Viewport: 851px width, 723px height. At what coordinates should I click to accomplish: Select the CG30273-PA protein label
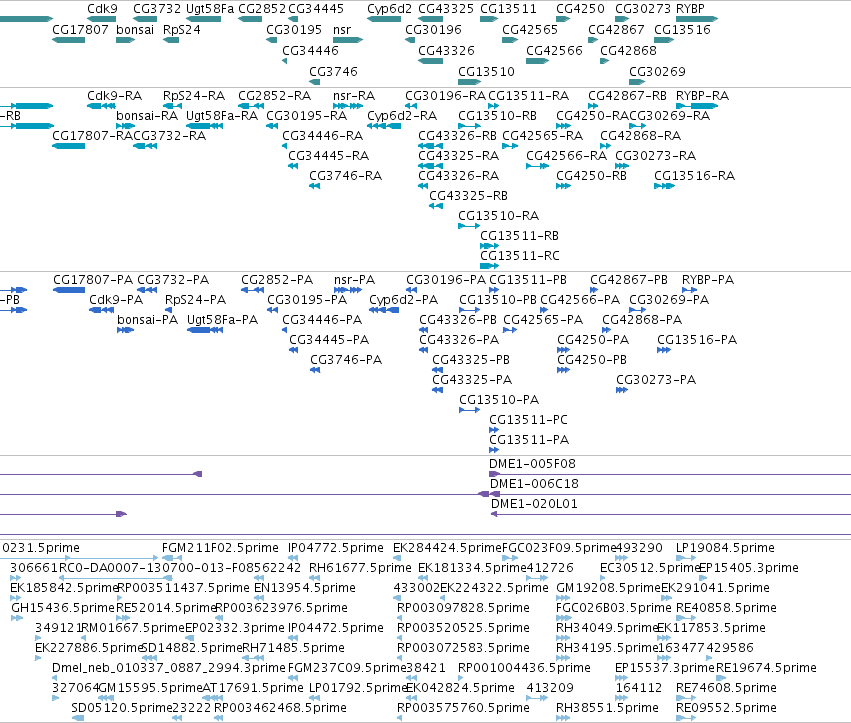(656, 380)
